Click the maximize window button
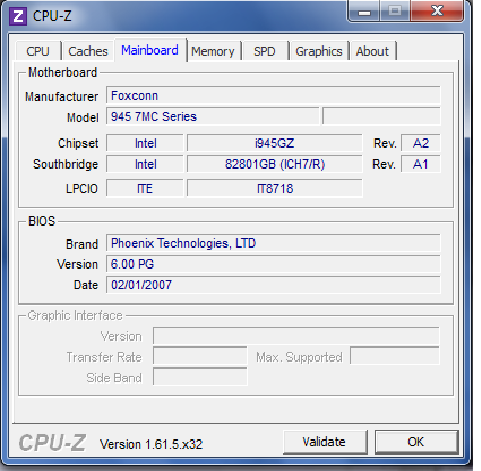Viewport: 481px width, 471px height. point(395,11)
